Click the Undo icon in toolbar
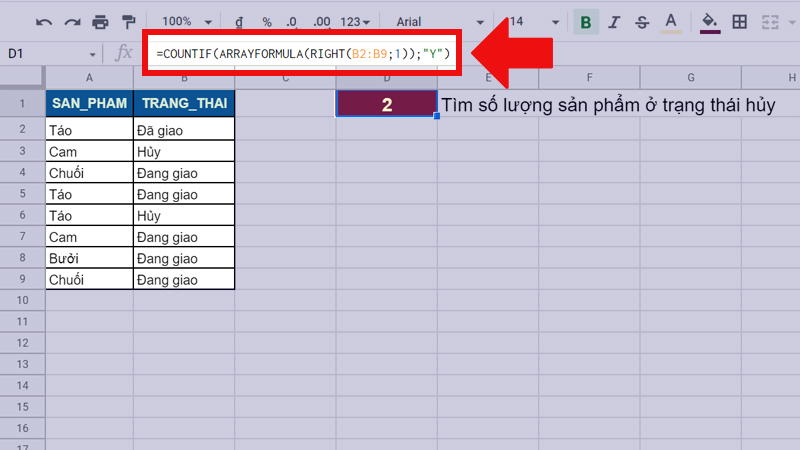This screenshot has height=450, width=800. (44, 21)
